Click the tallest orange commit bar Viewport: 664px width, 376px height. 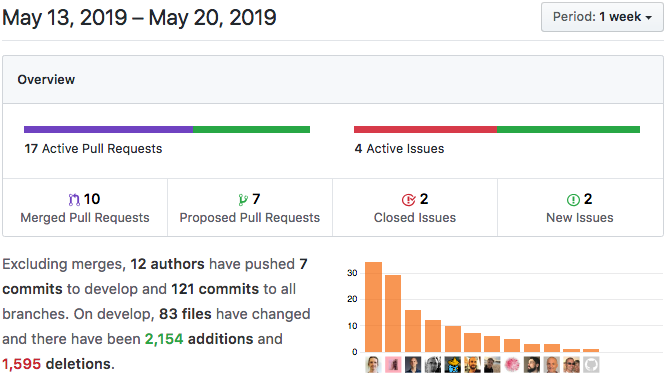click(374, 307)
